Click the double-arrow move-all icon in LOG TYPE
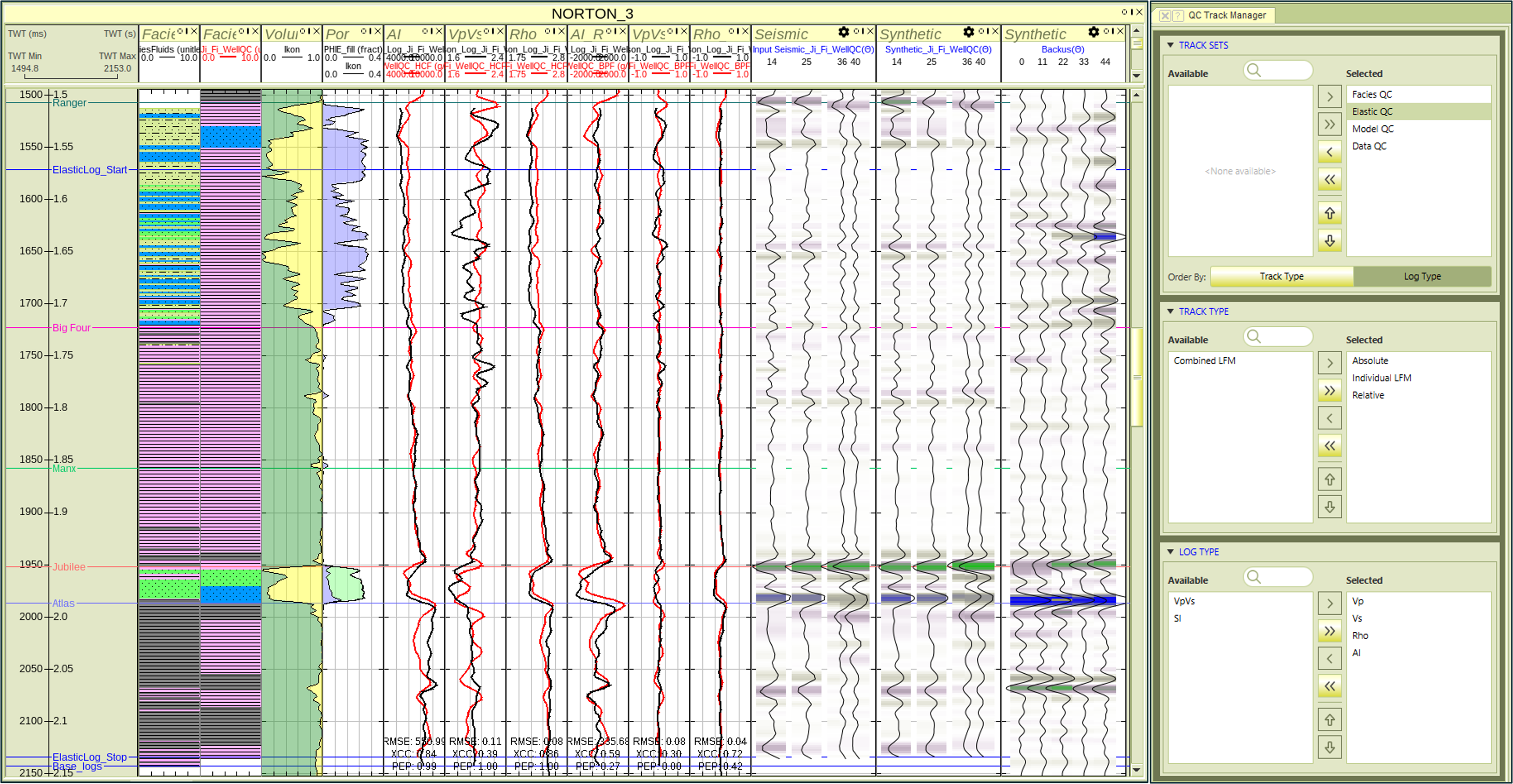The height and width of the screenshot is (784, 1513). [x=1329, y=631]
